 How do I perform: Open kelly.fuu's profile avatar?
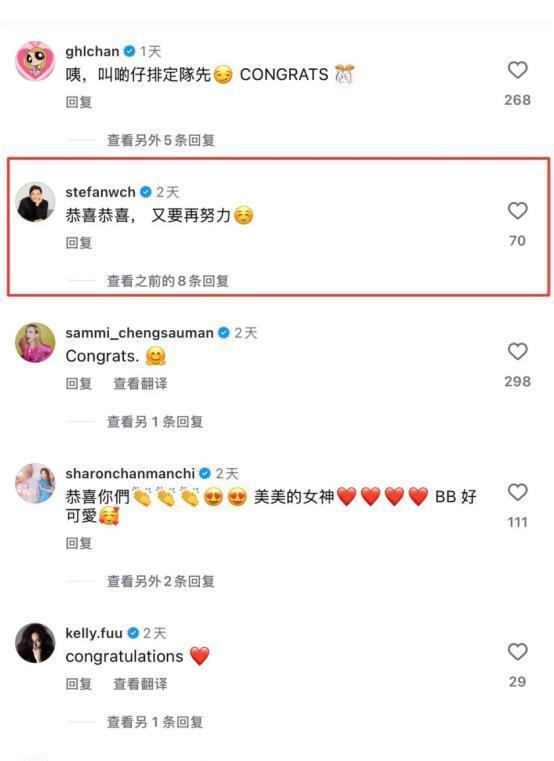(35, 643)
